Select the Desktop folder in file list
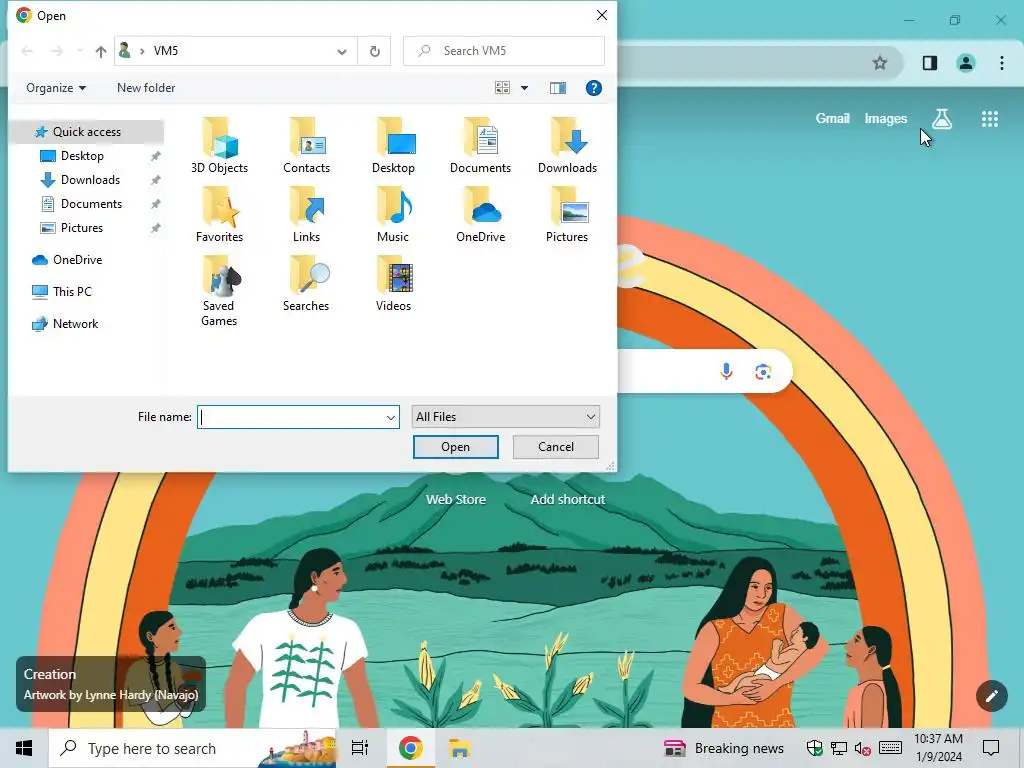The image size is (1024, 768). [393, 146]
